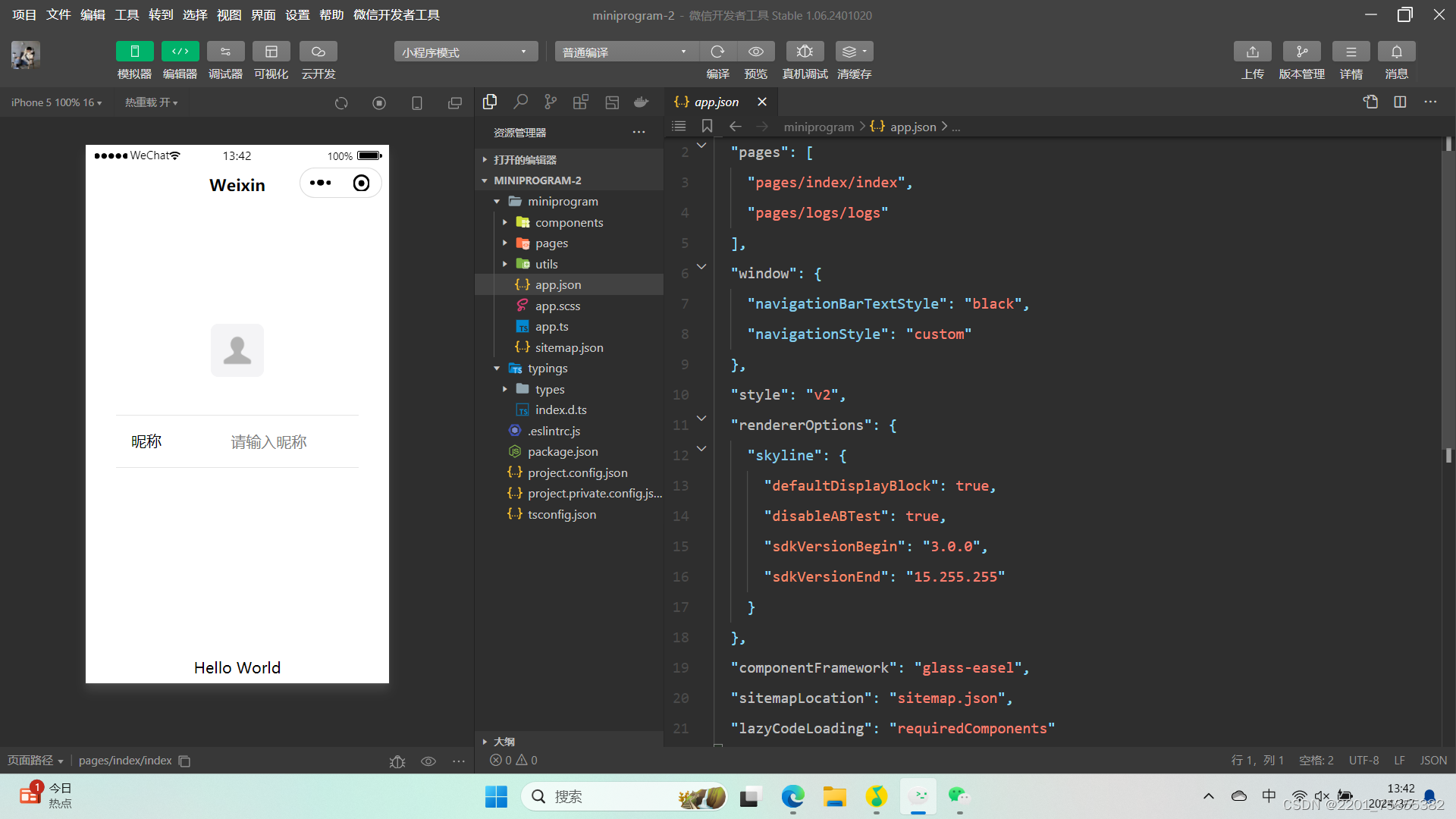Click the upload icon in toolbar
1456x819 pixels.
[1252, 52]
